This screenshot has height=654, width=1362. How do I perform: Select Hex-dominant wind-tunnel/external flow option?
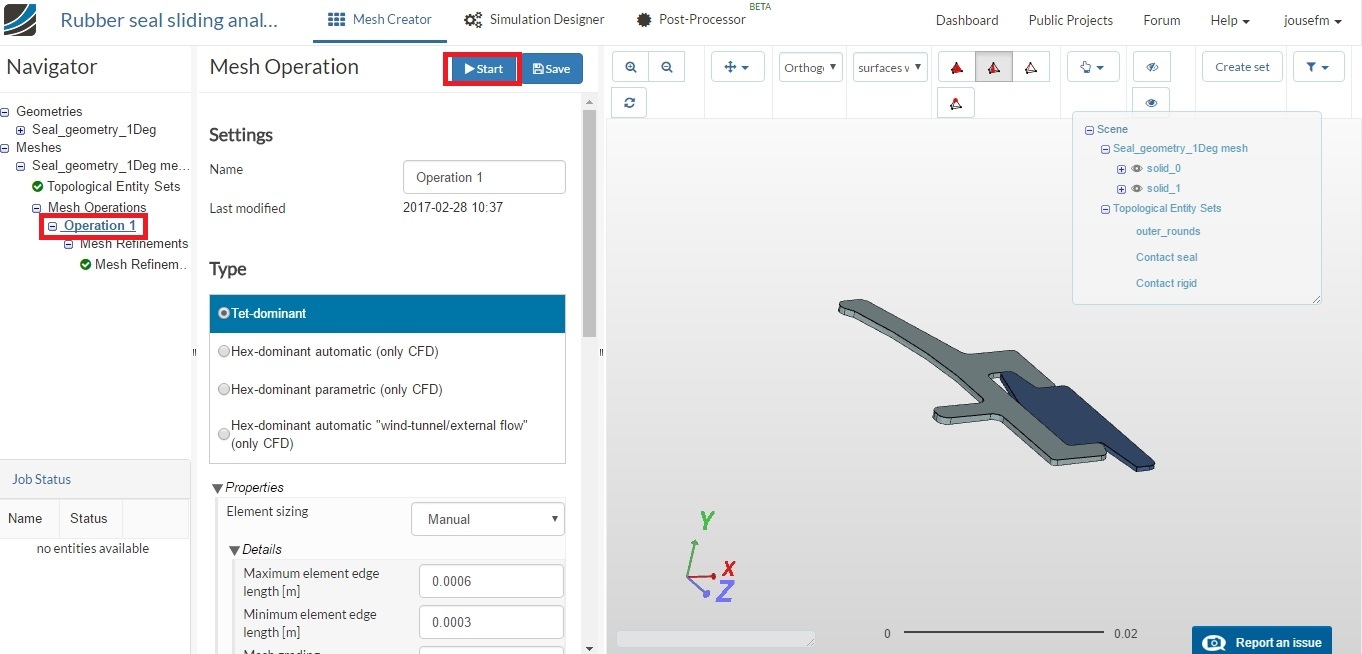(x=387, y=434)
